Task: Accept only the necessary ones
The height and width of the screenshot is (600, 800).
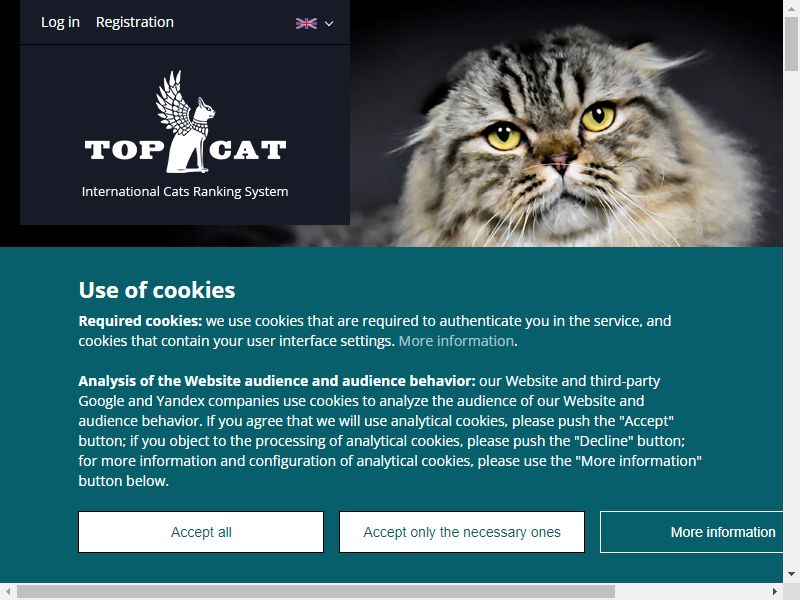Action: pos(462,532)
